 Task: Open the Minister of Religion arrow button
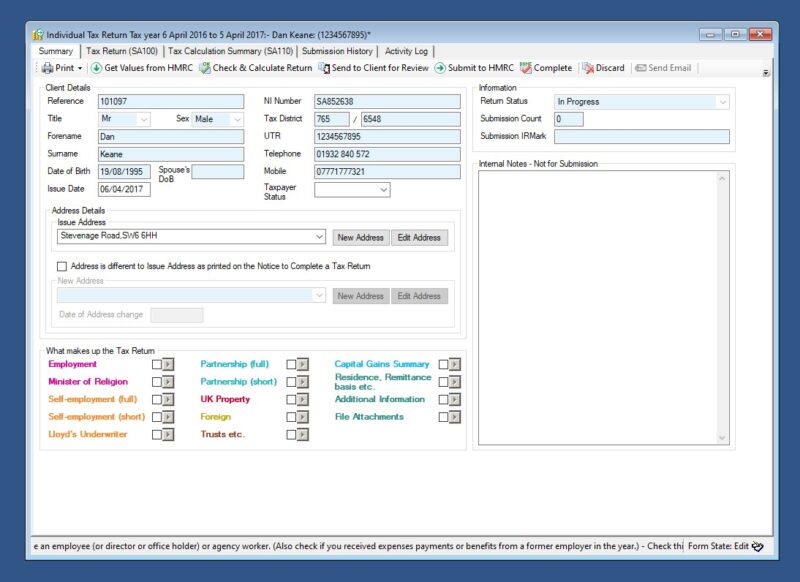[168, 382]
